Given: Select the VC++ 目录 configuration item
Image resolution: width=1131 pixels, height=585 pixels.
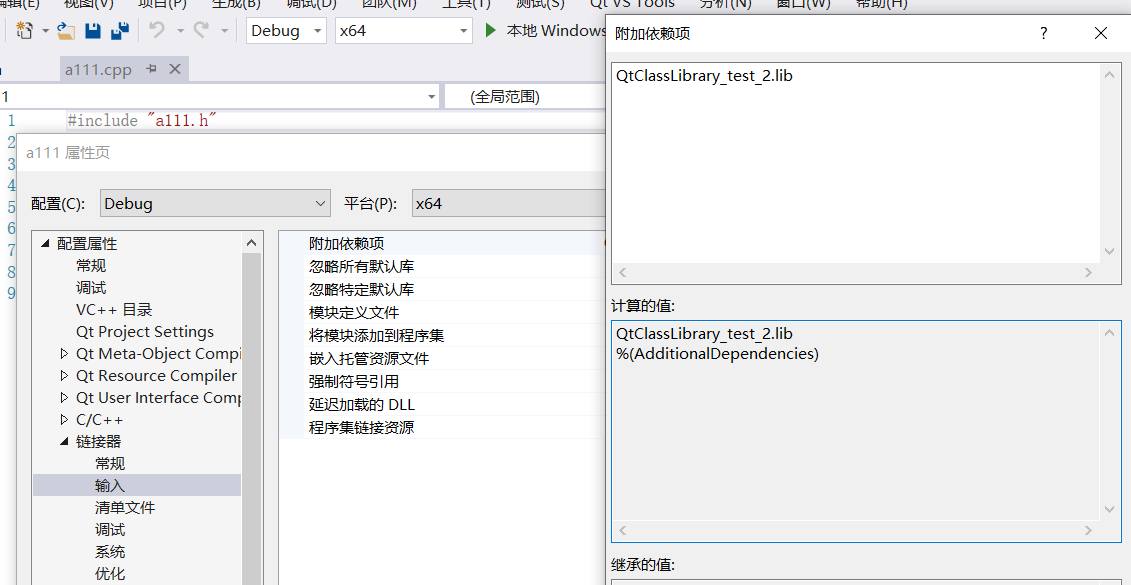Looking at the screenshot, I should click(x=113, y=309).
